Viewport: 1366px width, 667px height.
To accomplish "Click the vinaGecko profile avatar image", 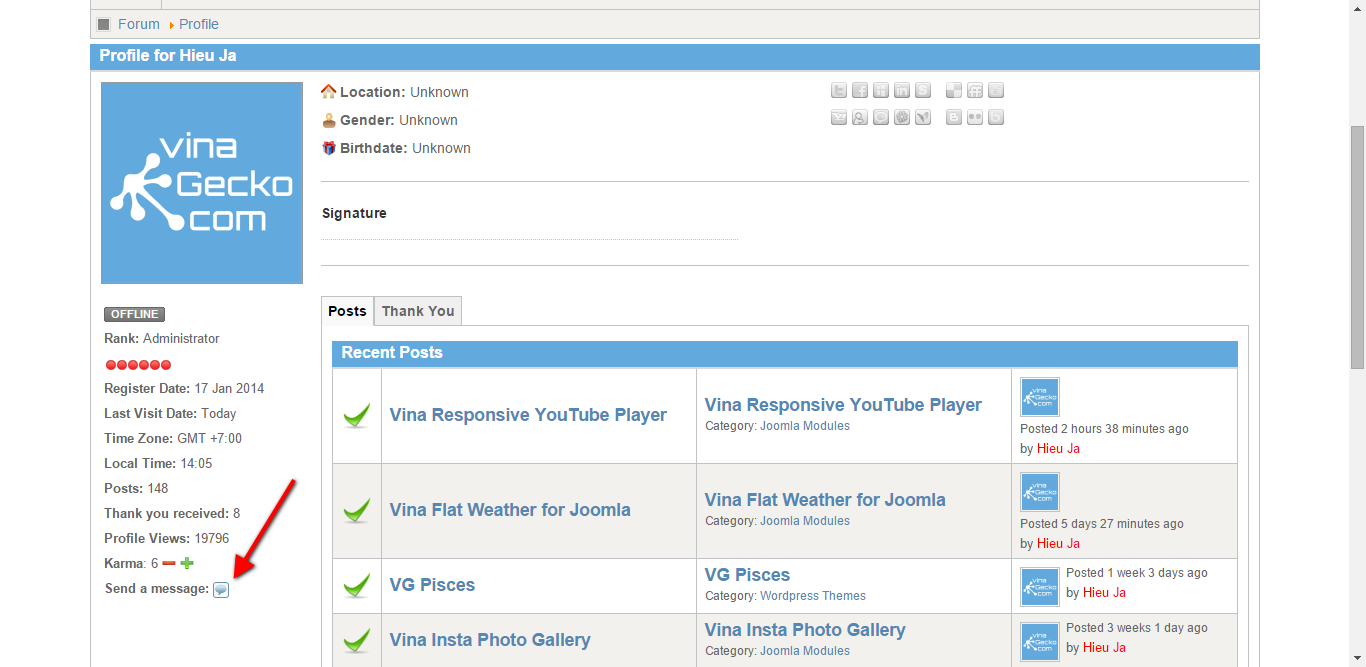I will pyautogui.click(x=201, y=182).
